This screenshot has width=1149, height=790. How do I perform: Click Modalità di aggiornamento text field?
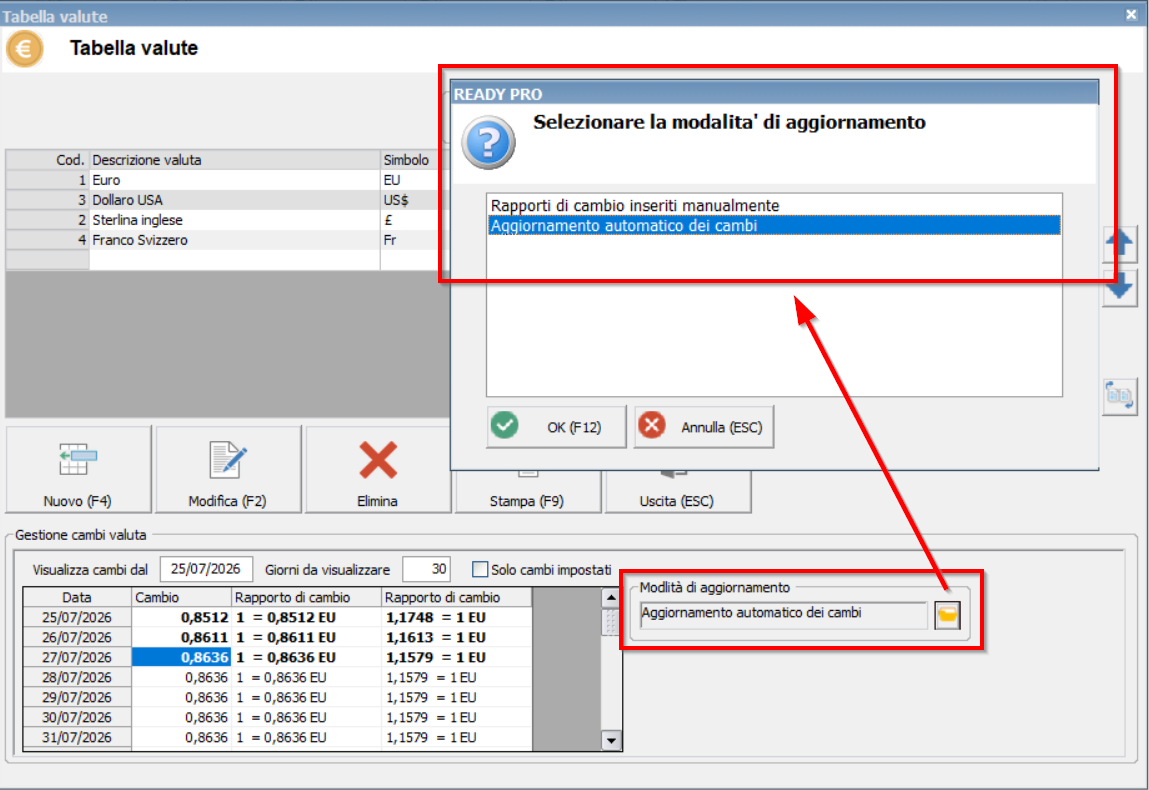click(783, 614)
